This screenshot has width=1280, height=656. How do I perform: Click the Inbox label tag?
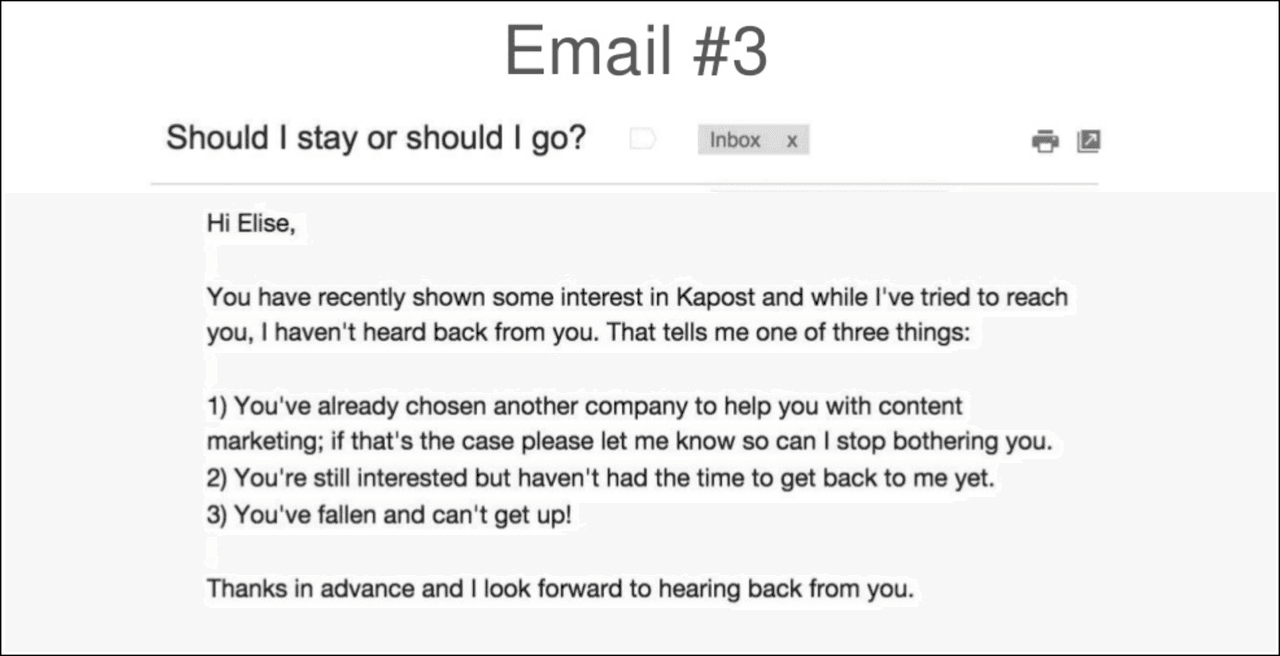(735, 141)
